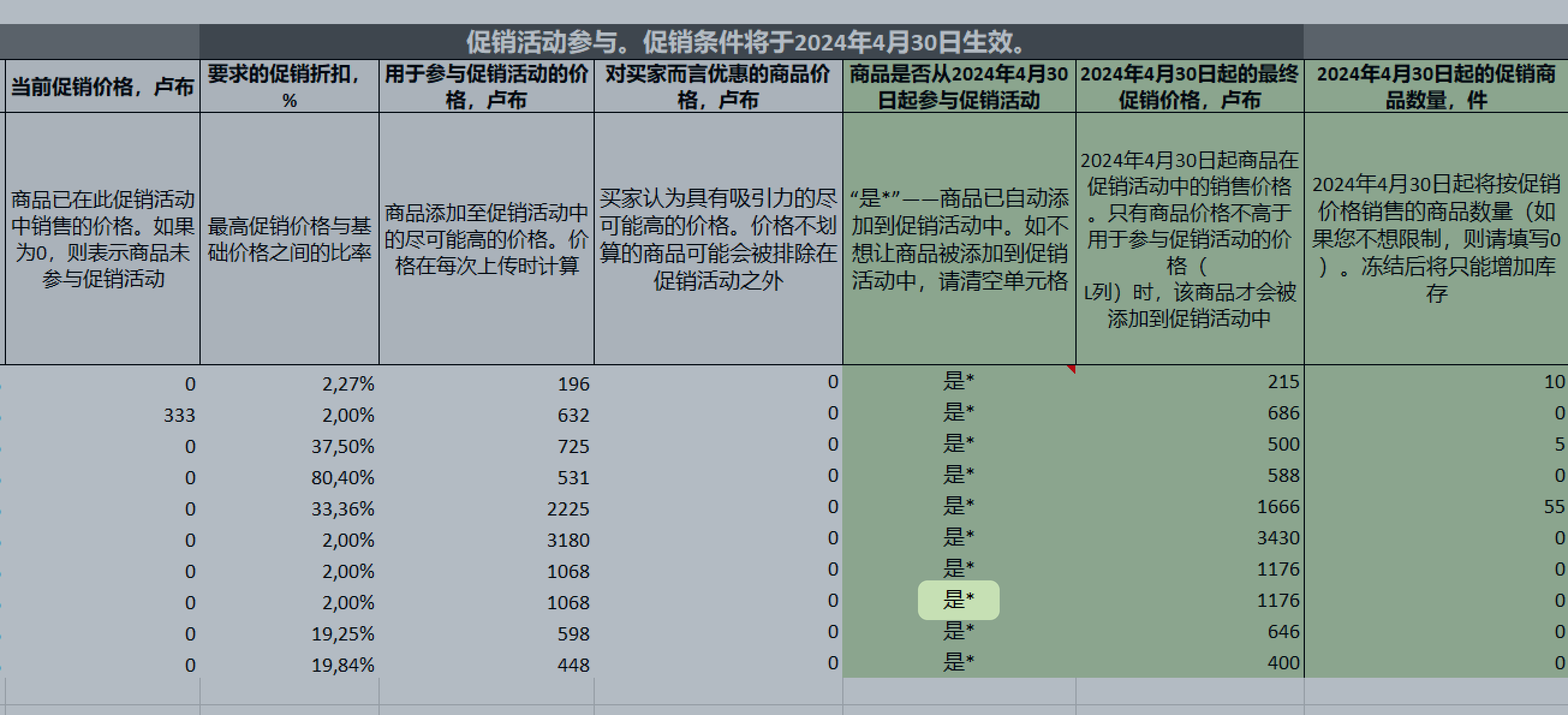The height and width of the screenshot is (715, 1568).
Task: Select the merged title cell 促销活动参与
Action: 751,41
